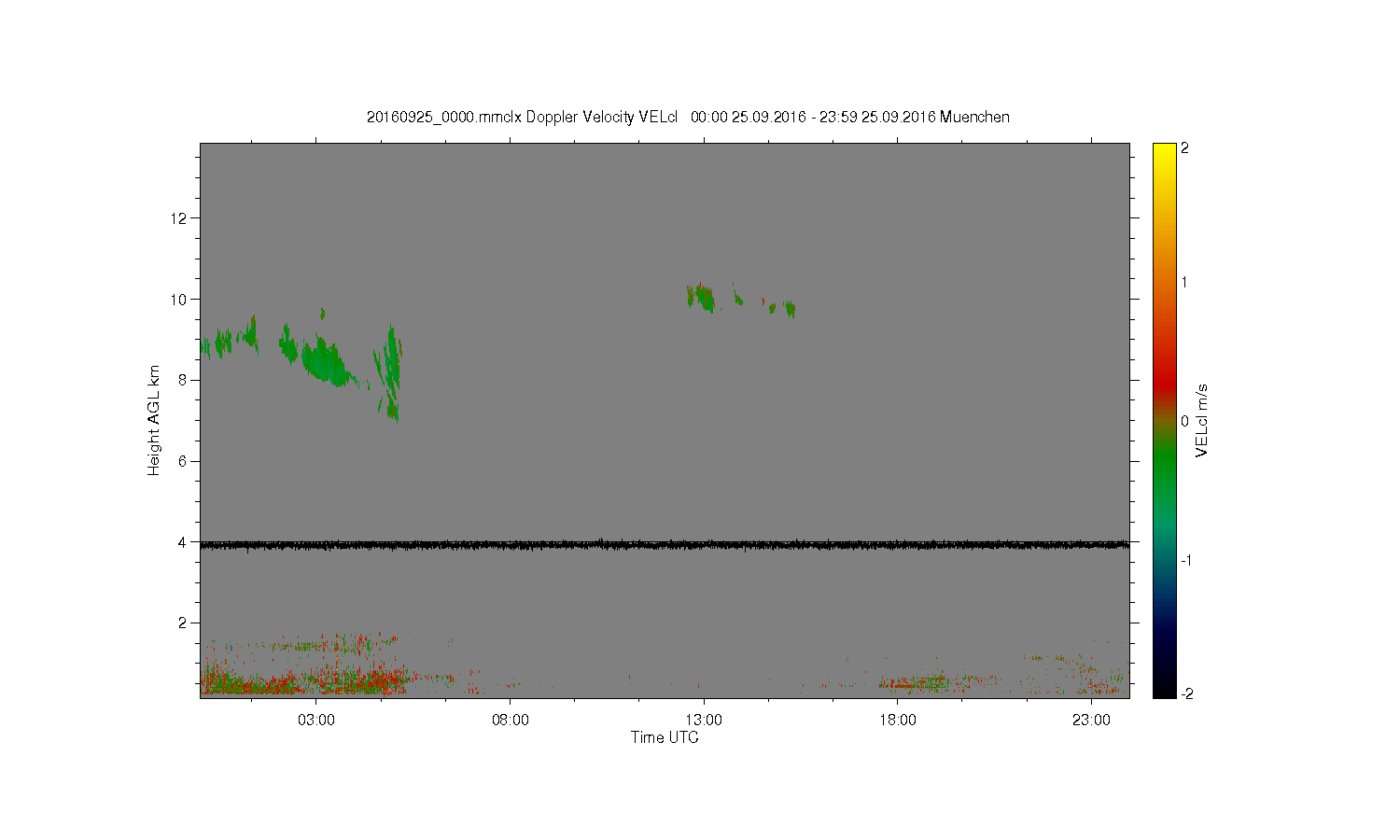This screenshot has width=1400, height=840.
Task: Click the 13:00 time axis label
Action: [x=704, y=721]
